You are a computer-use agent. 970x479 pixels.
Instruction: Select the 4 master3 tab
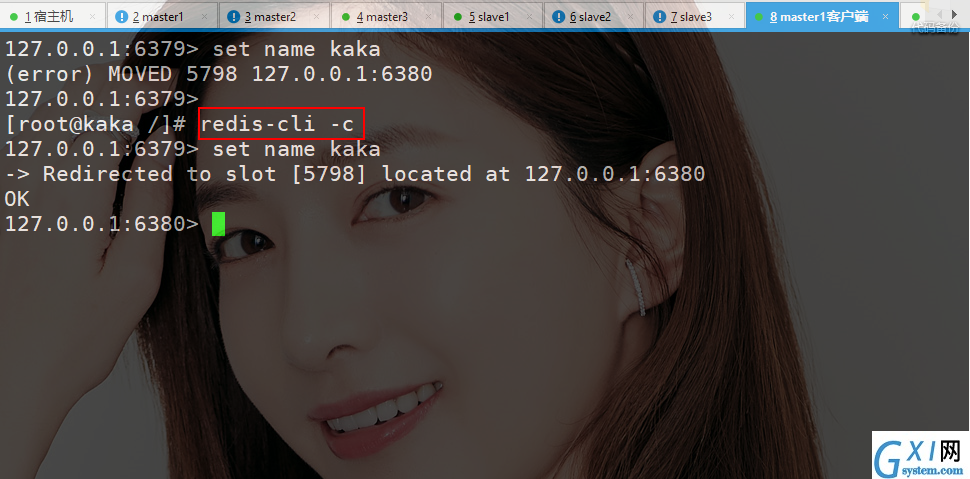(386, 16)
